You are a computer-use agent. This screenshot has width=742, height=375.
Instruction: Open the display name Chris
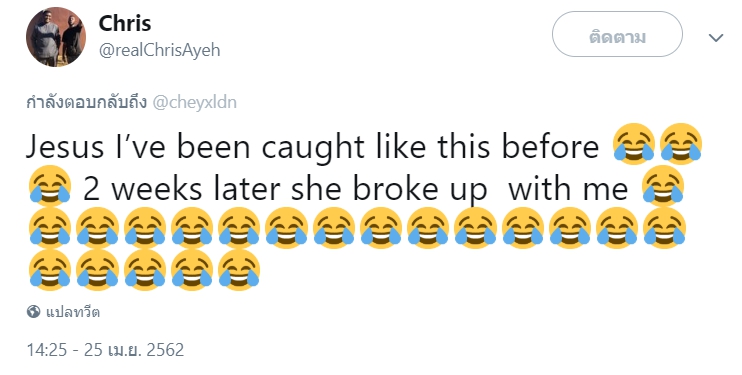tap(125, 23)
